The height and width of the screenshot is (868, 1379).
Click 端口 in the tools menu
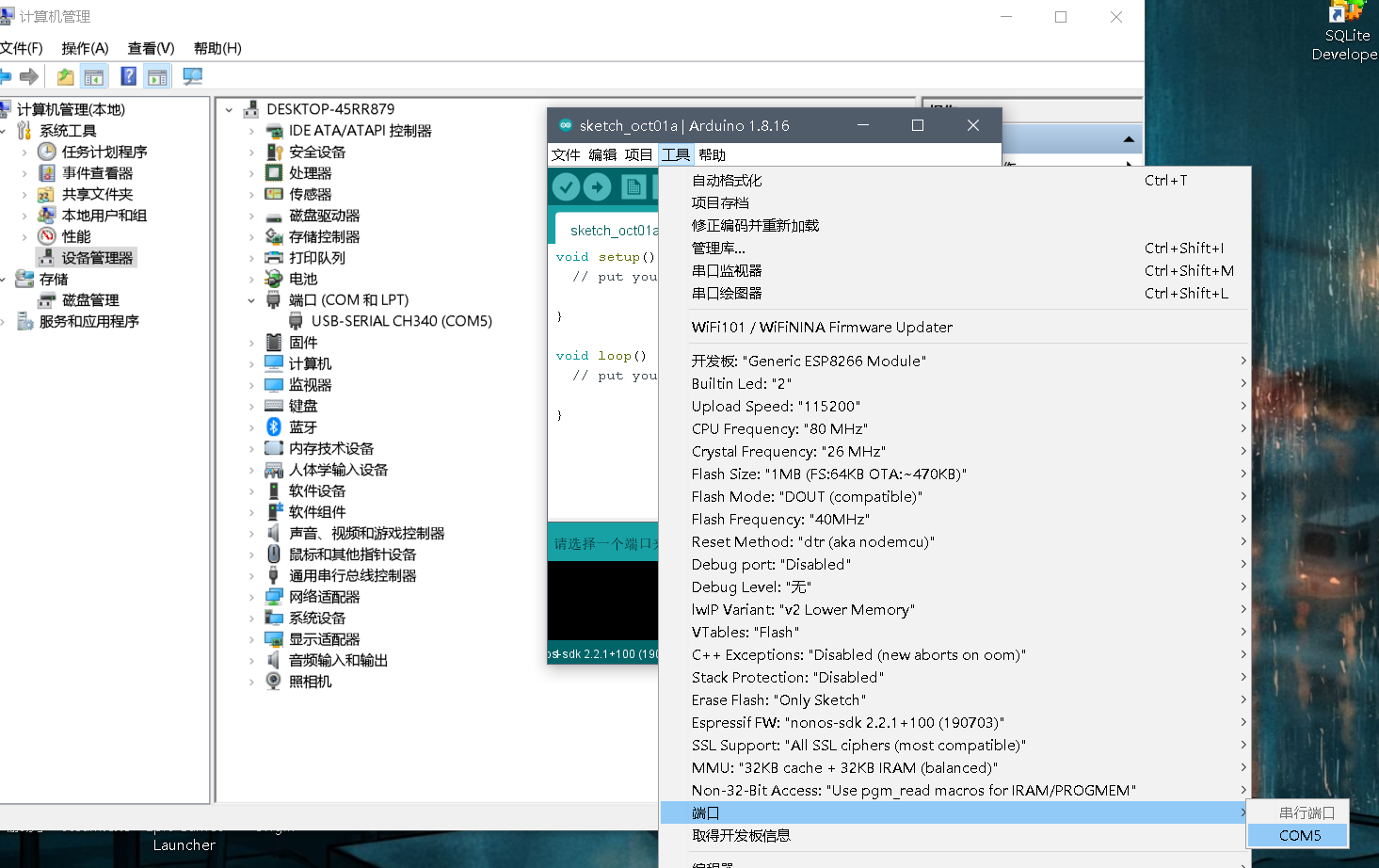(x=954, y=812)
